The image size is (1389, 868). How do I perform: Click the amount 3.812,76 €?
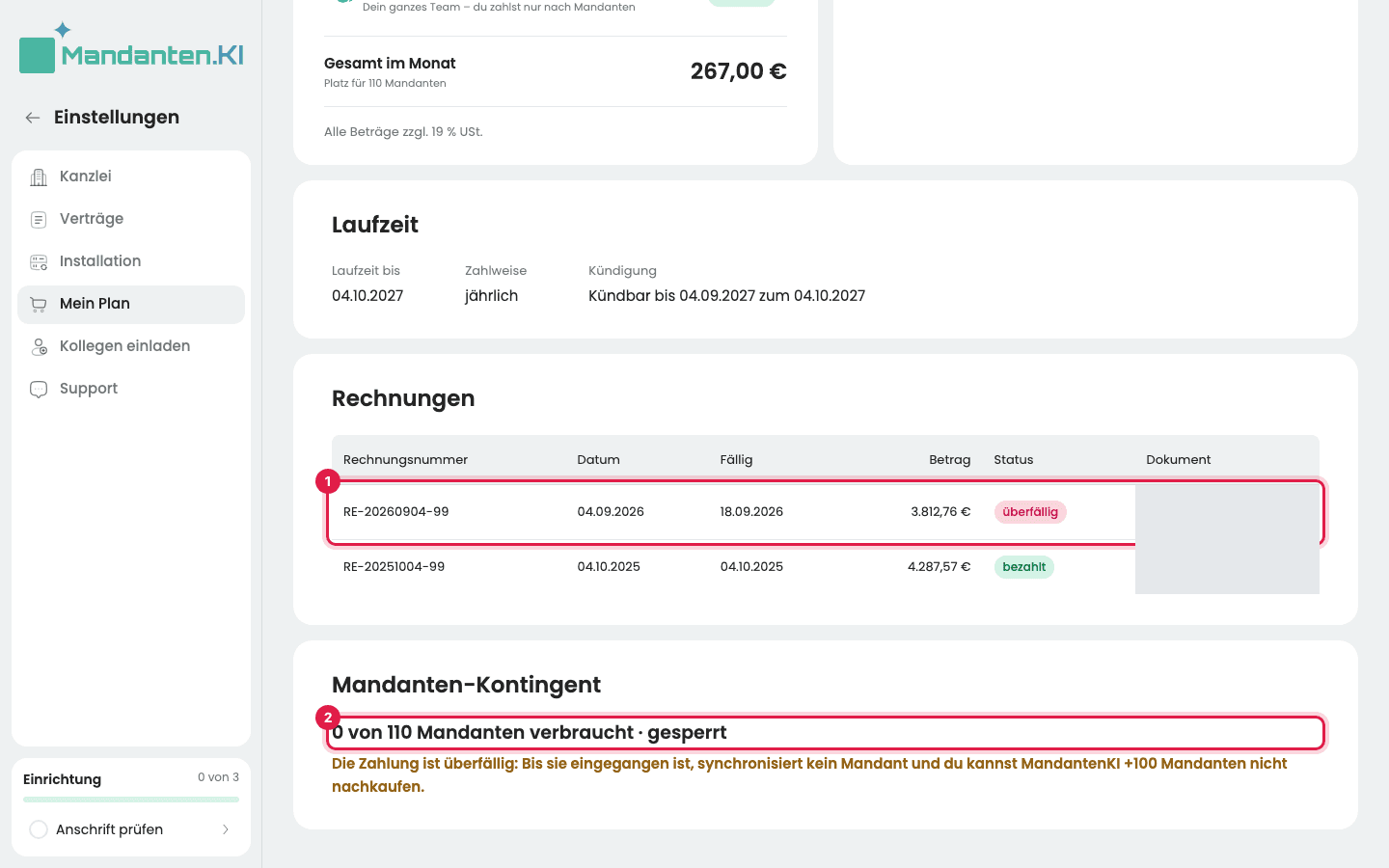[x=940, y=512]
